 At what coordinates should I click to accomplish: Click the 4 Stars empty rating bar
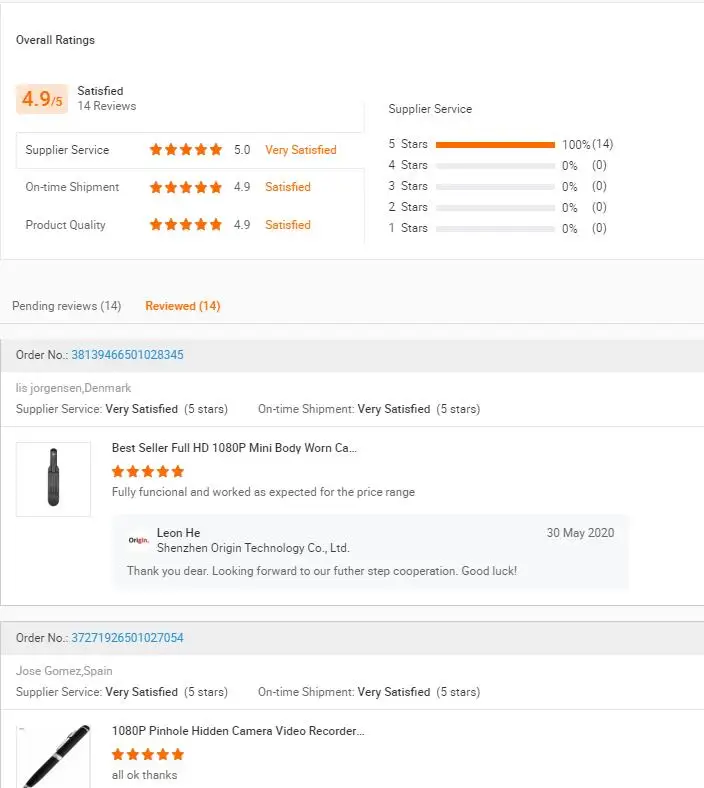495,165
